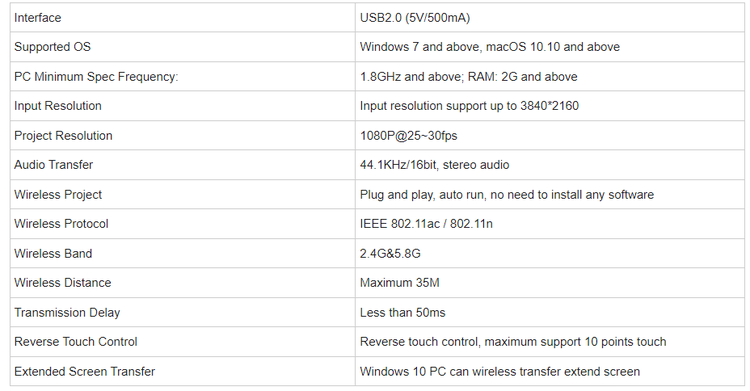
Task: Click the Maximum 35M distance value
Action: coord(399,282)
